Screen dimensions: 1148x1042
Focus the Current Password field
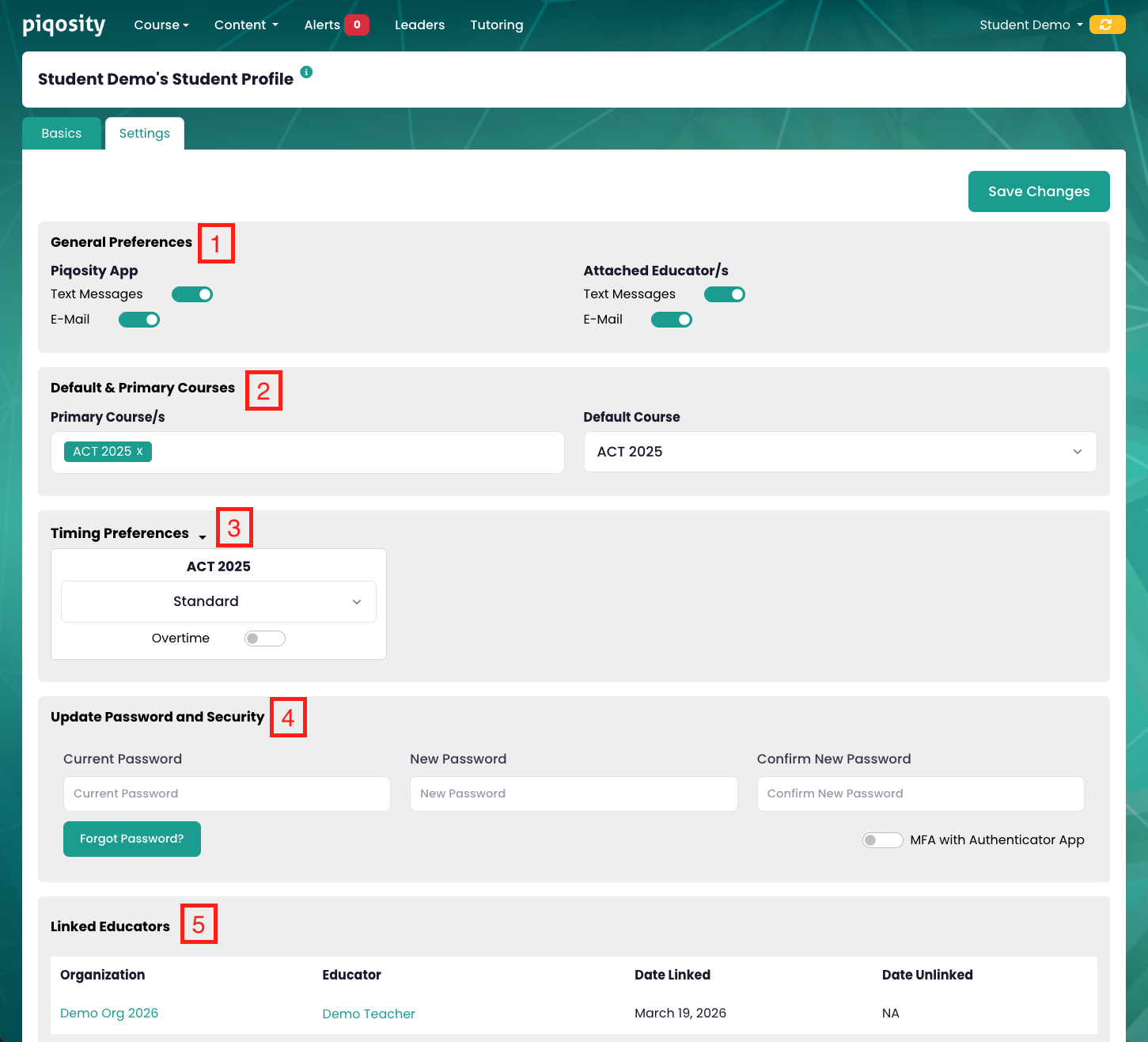[227, 794]
